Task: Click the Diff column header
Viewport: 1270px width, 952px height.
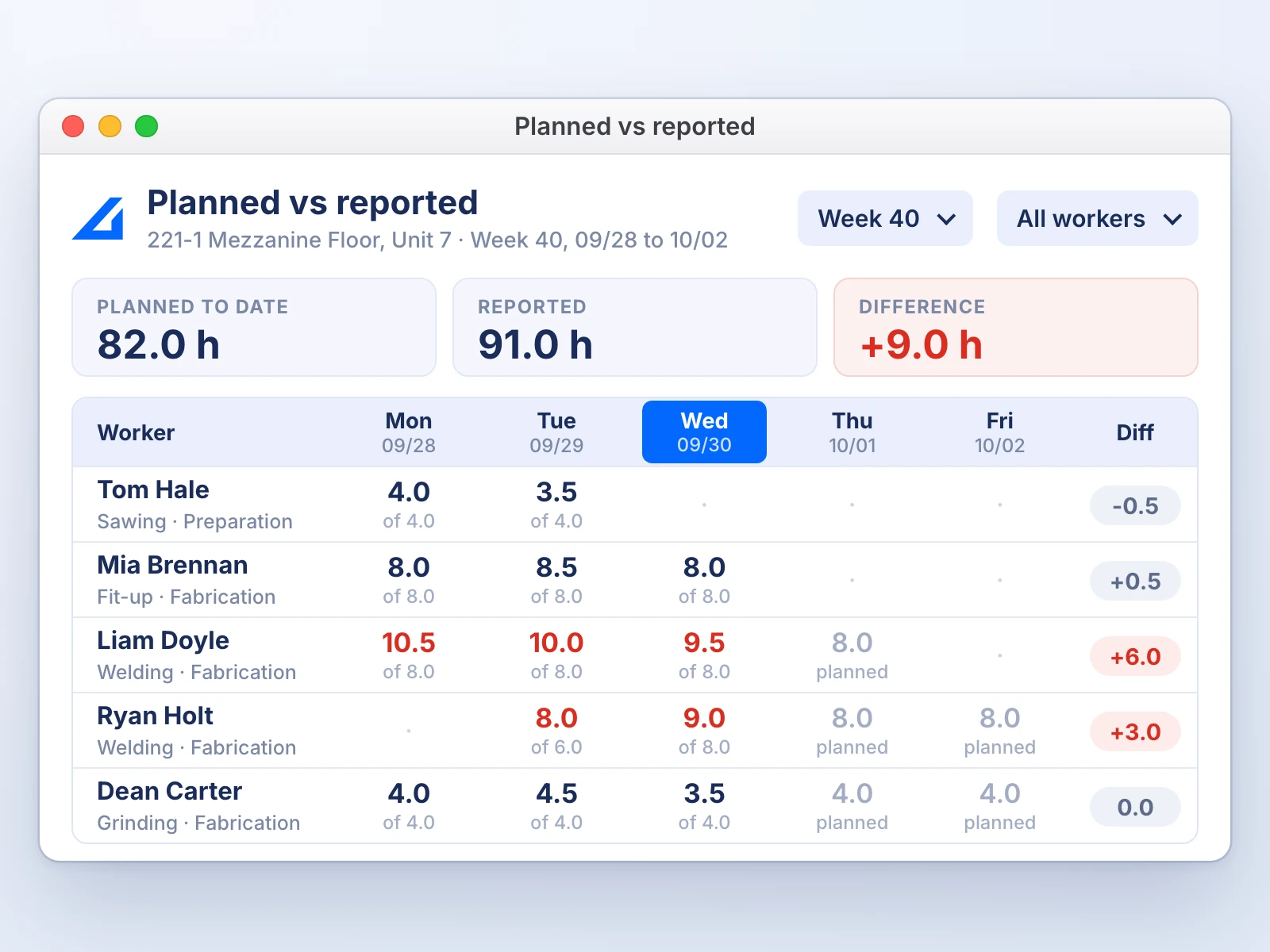Action: (1135, 432)
